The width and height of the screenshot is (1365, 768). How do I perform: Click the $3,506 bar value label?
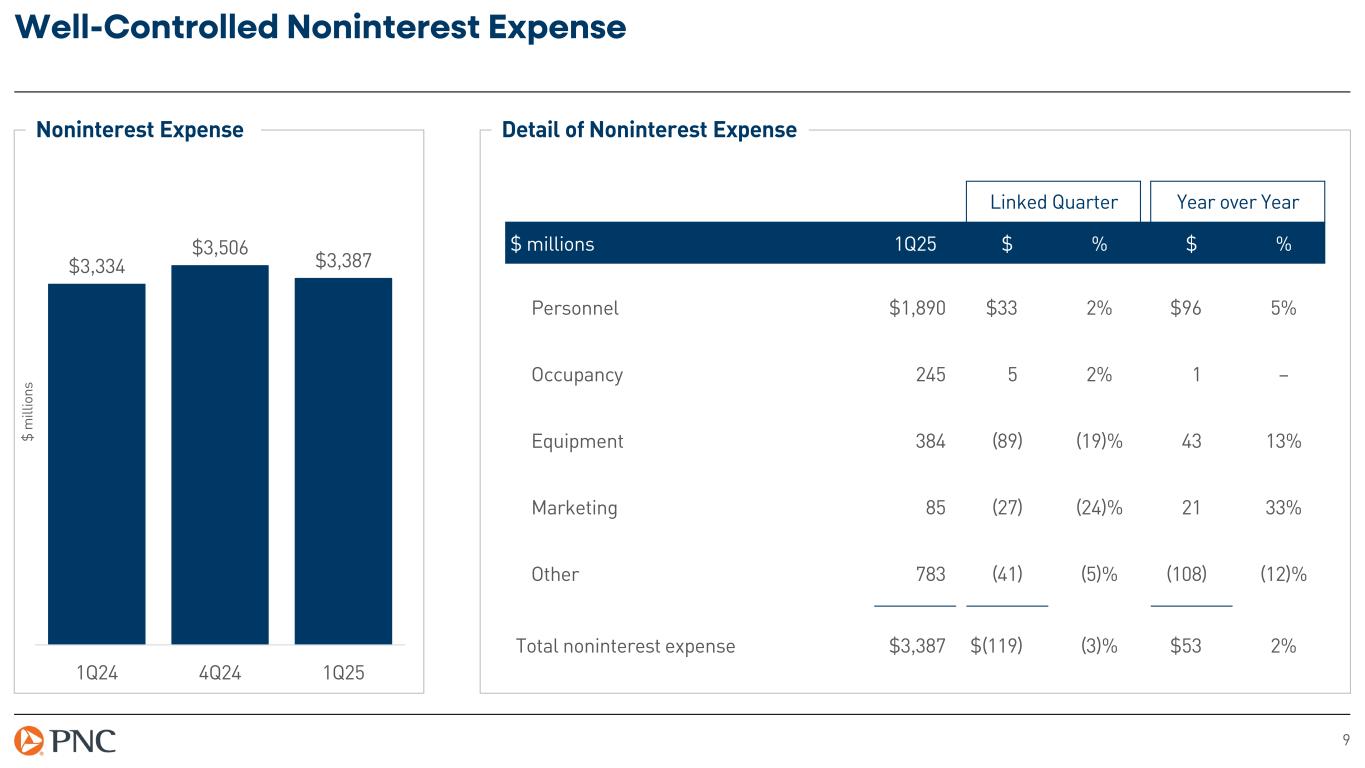[220, 247]
